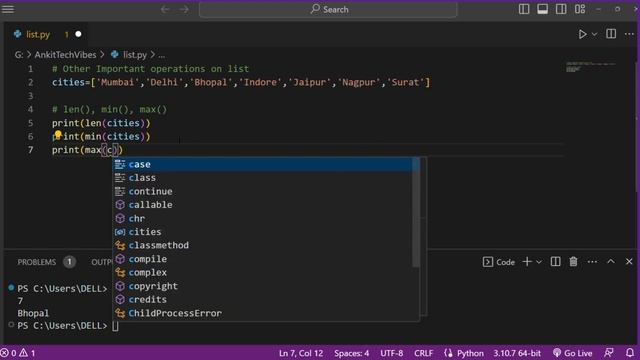Image resolution: width=640 pixels, height=360 pixels.
Task: Click the lightbulb quick fix icon
Action: 58,134
